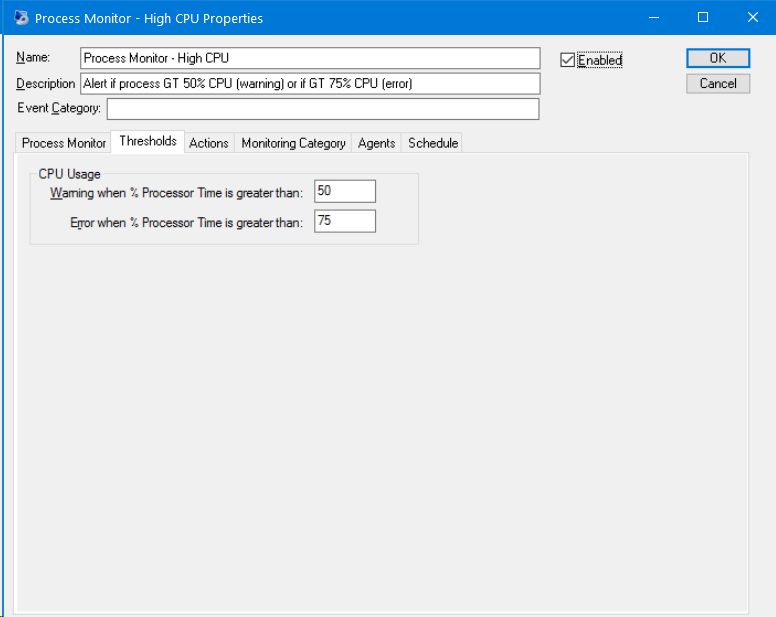Minimize the properties window

click(x=654, y=18)
